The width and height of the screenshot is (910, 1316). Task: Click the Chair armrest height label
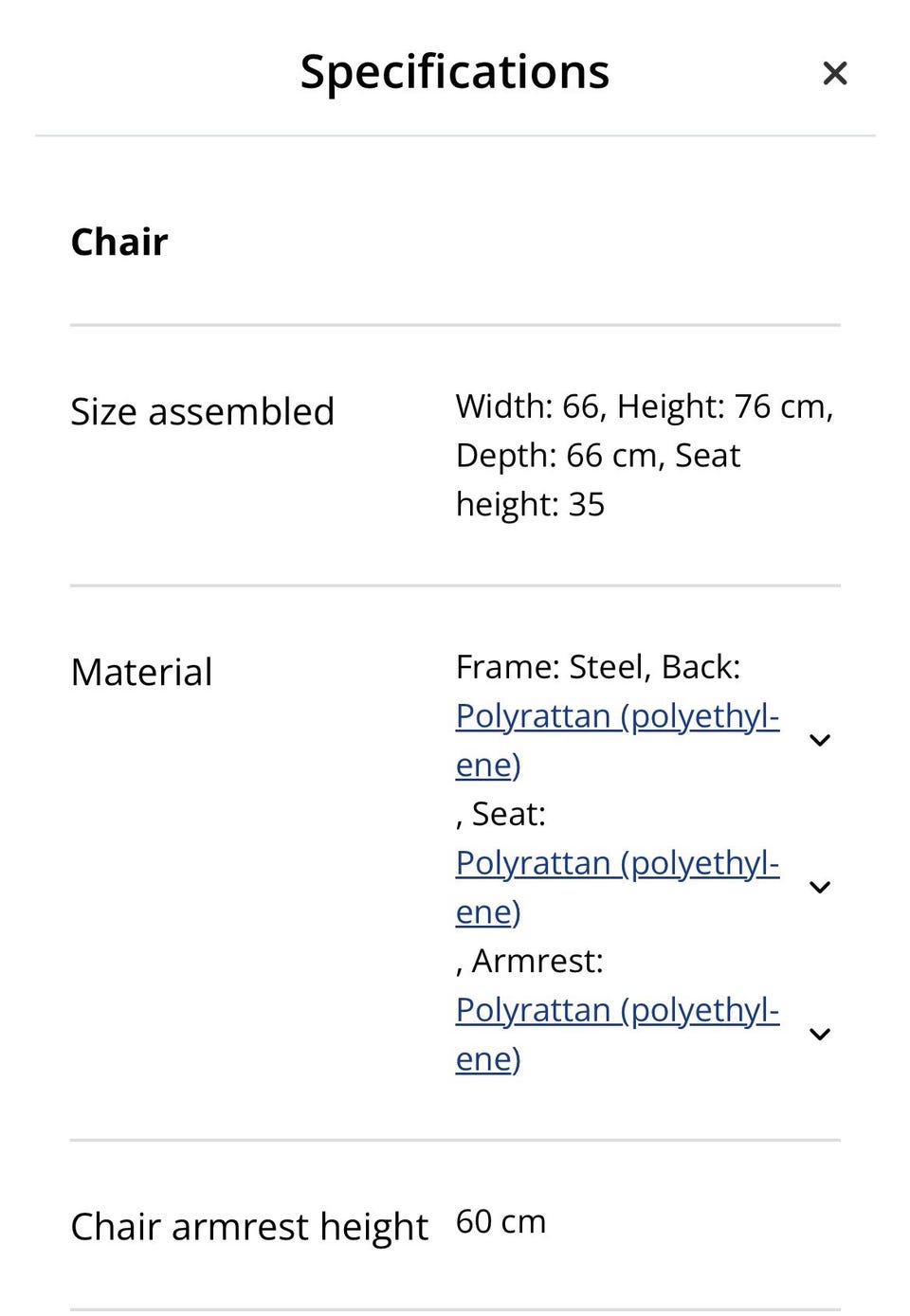[x=250, y=1227]
